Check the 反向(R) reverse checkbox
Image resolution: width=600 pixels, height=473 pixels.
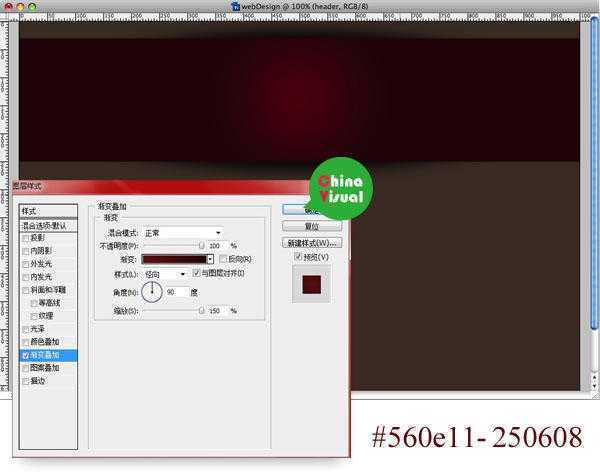223,259
